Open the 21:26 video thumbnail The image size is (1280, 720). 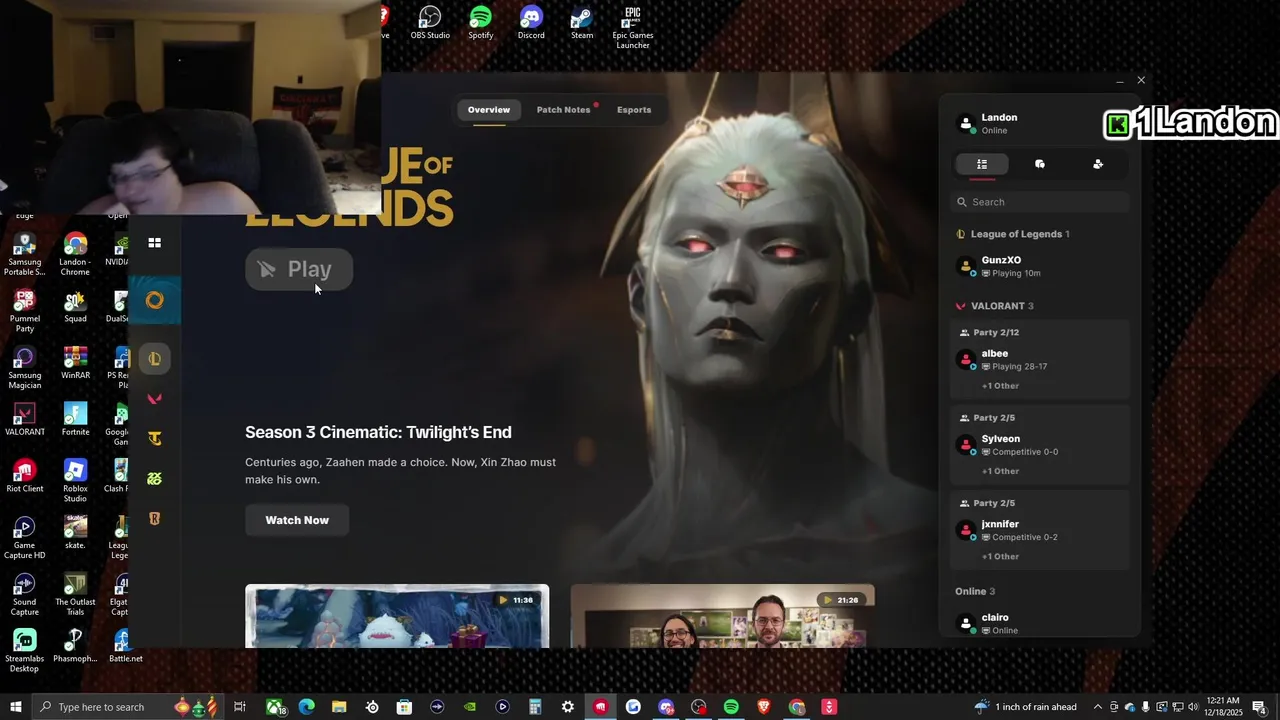click(x=722, y=616)
